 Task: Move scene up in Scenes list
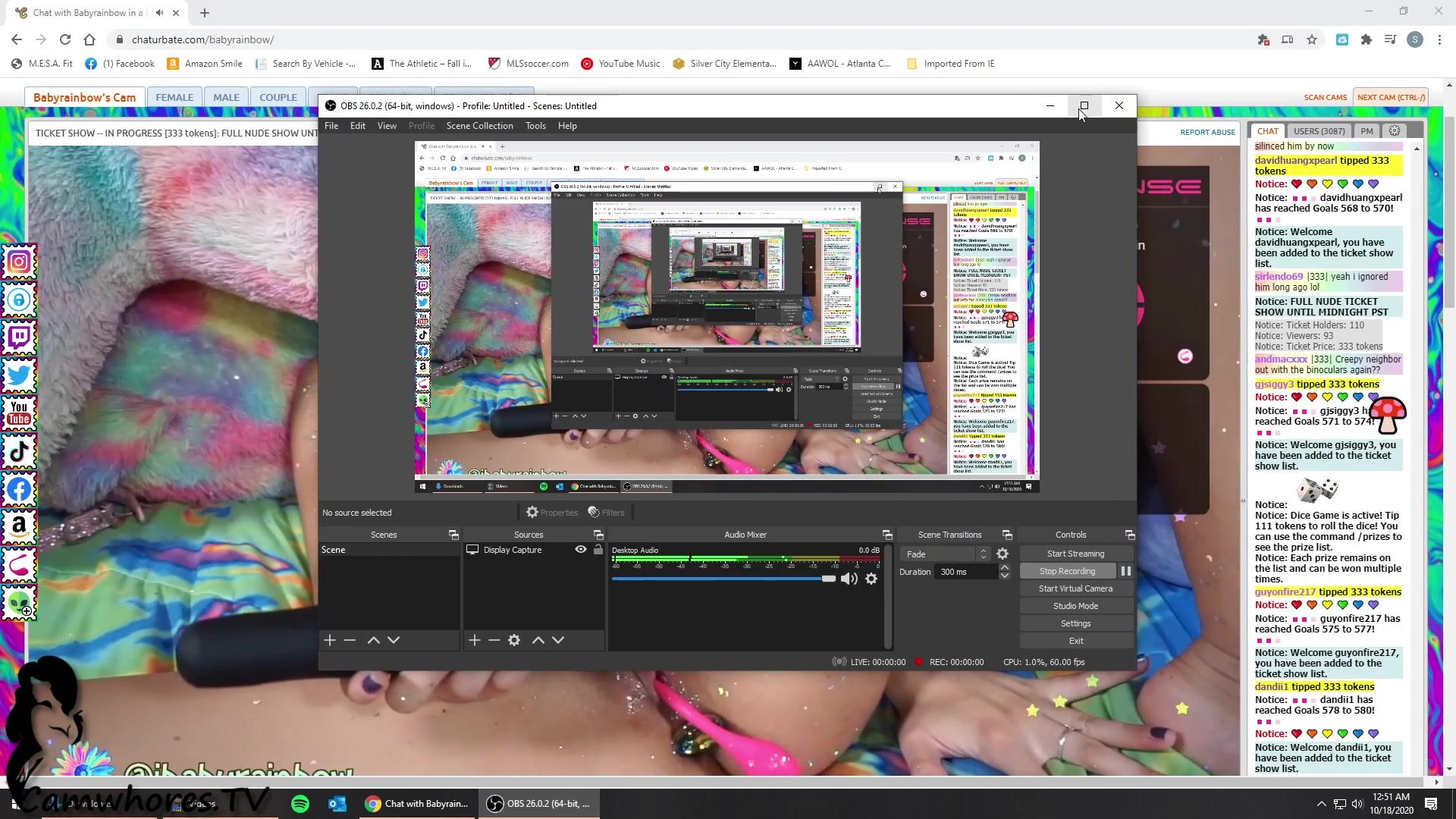tap(373, 640)
